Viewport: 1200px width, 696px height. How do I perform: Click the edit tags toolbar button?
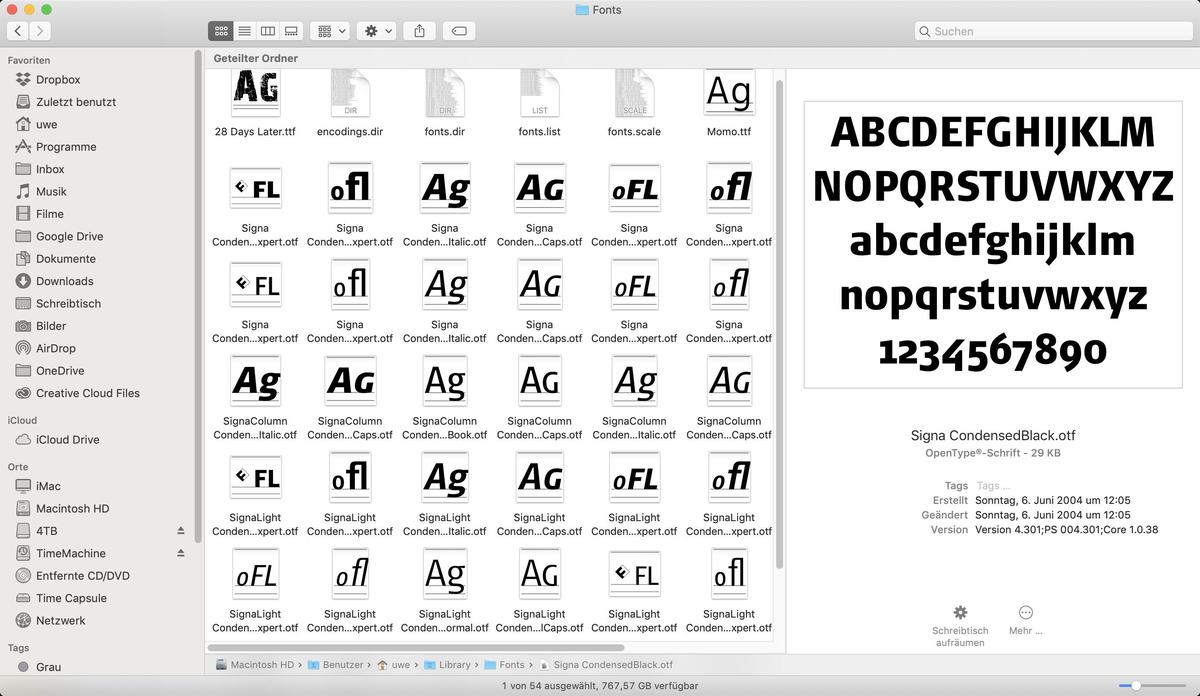pos(459,31)
